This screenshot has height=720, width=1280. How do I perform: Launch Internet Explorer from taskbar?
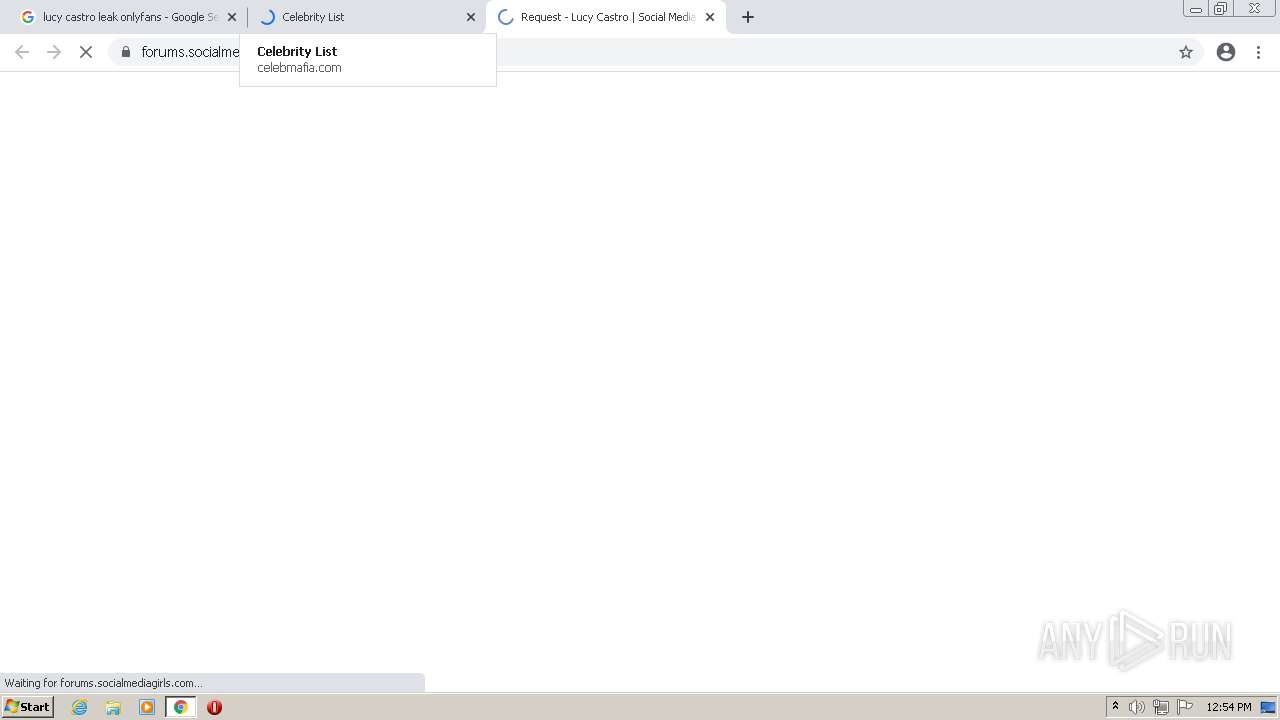[80, 707]
